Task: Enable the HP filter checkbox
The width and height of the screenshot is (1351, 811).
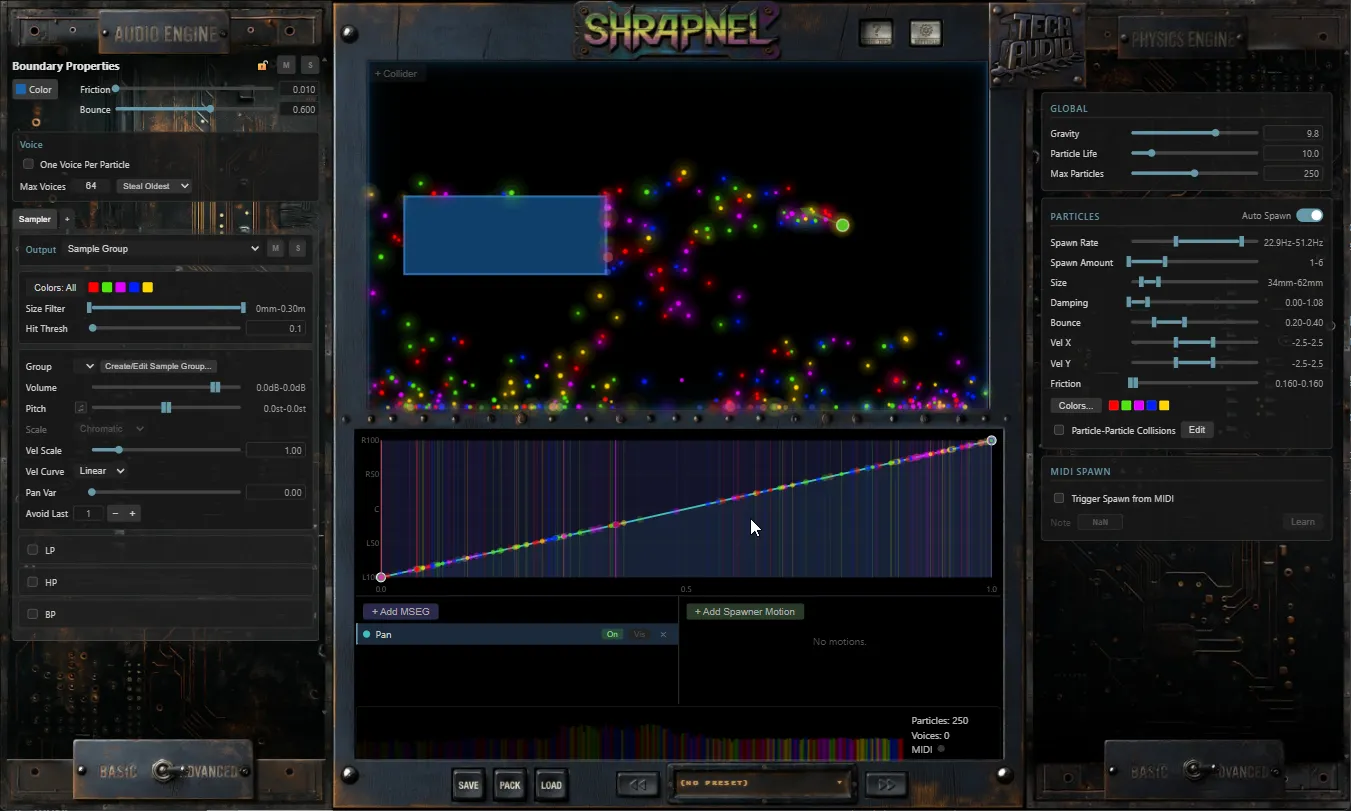Action: (x=33, y=582)
